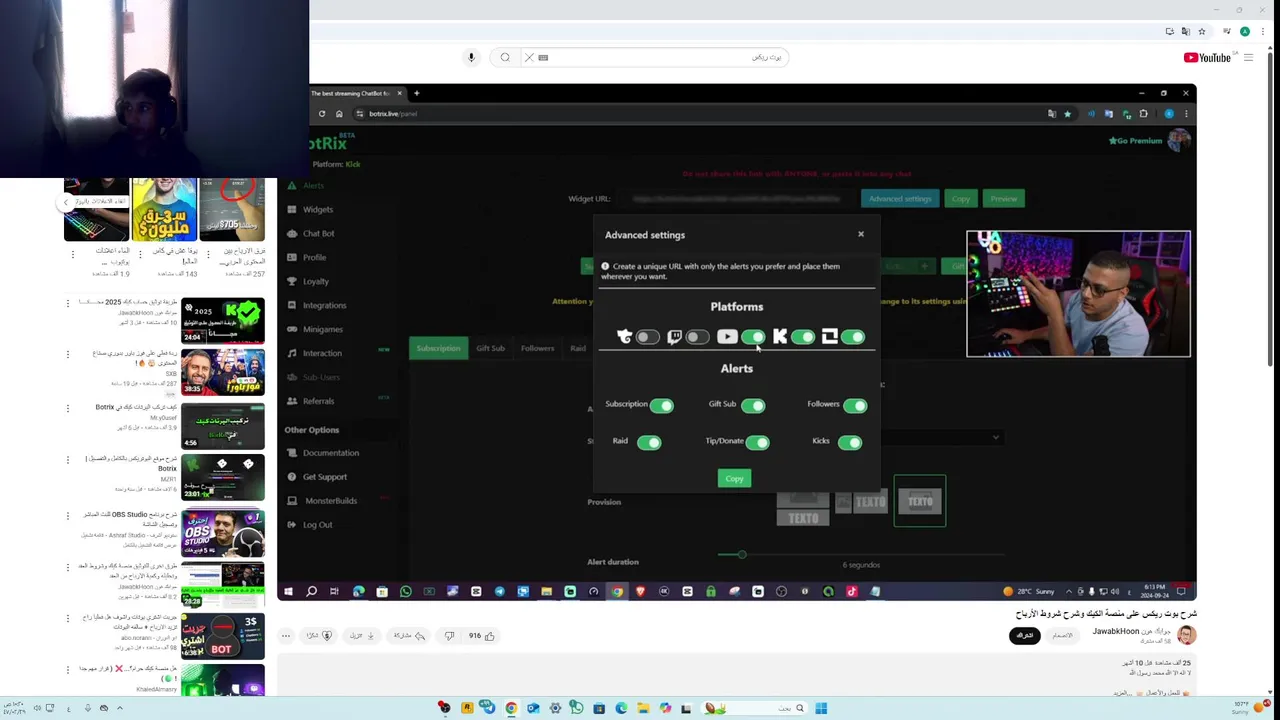Toggle the Tip/Donate alert switch
The image size is (1280, 720).
tap(758, 442)
